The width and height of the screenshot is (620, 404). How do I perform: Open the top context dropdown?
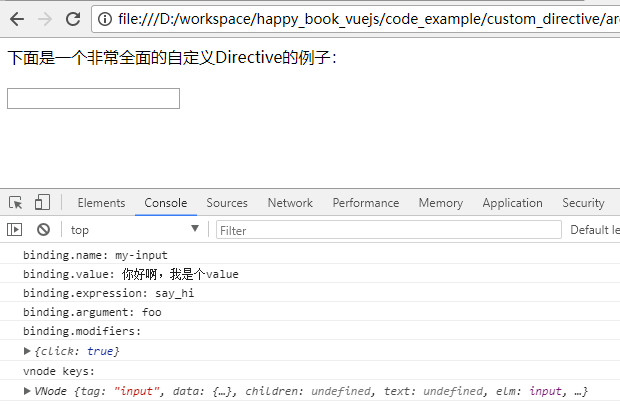pyautogui.click(x=135, y=230)
